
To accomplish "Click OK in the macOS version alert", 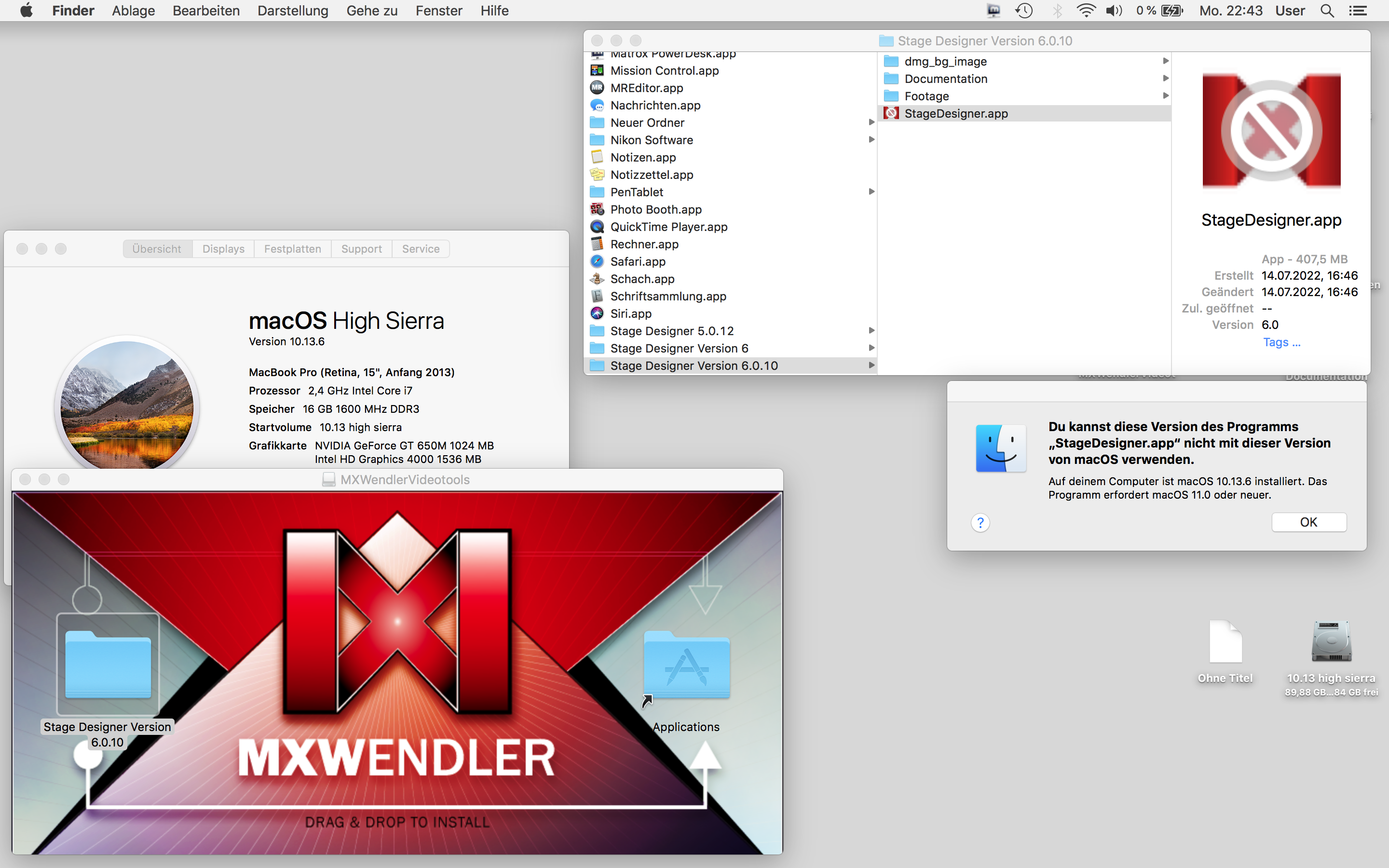I will (x=1308, y=522).
